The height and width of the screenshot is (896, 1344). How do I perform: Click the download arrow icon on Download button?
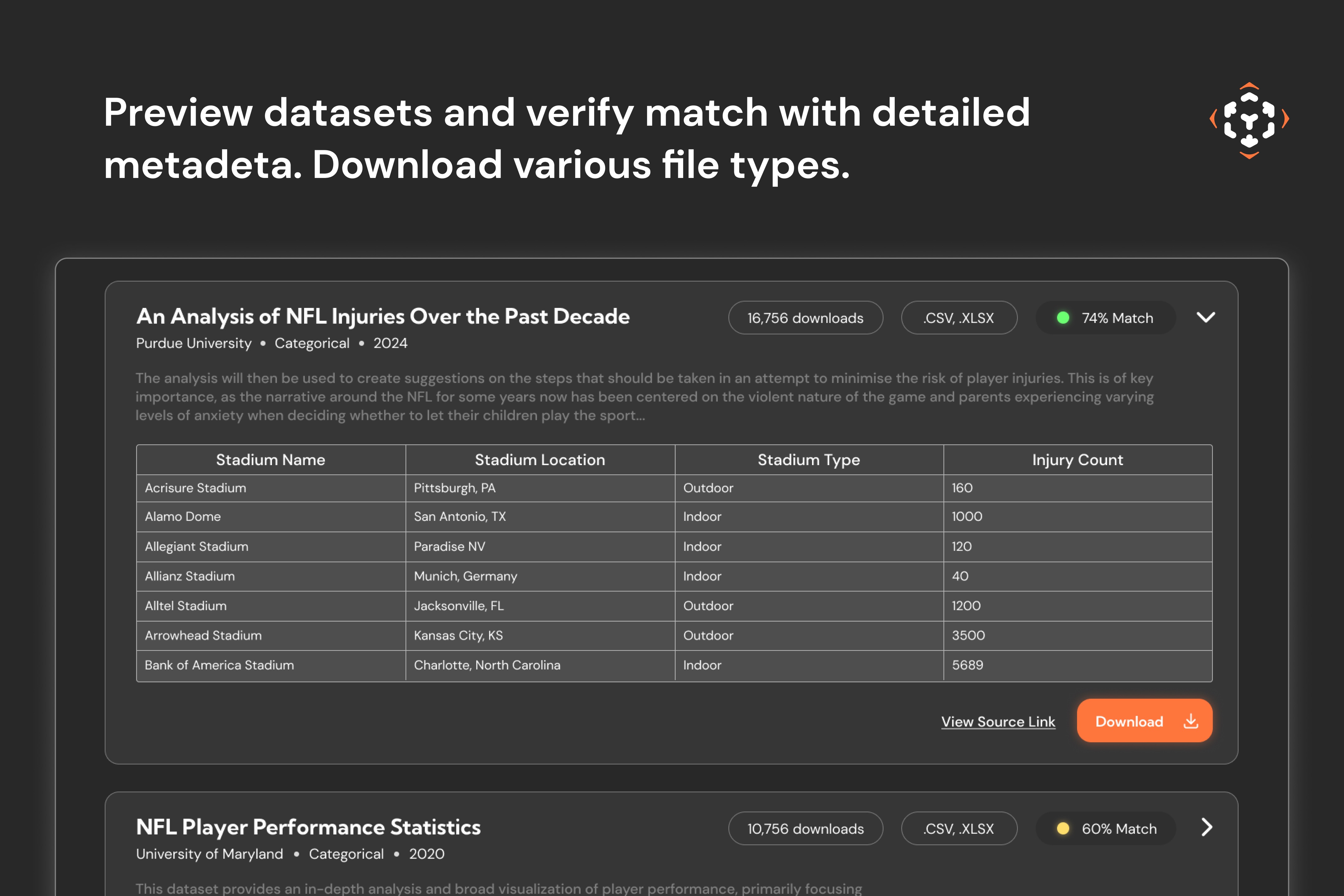(1191, 721)
